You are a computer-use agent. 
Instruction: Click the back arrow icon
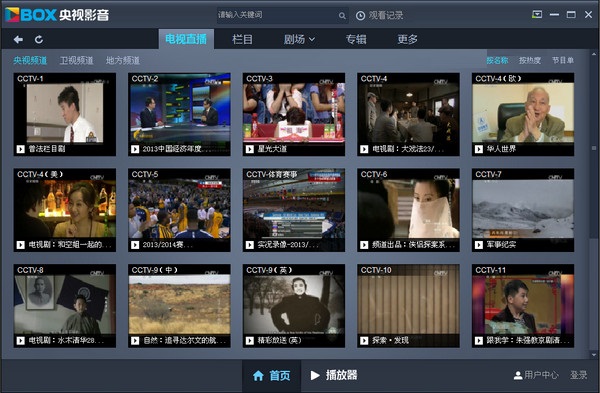click(18, 39)
